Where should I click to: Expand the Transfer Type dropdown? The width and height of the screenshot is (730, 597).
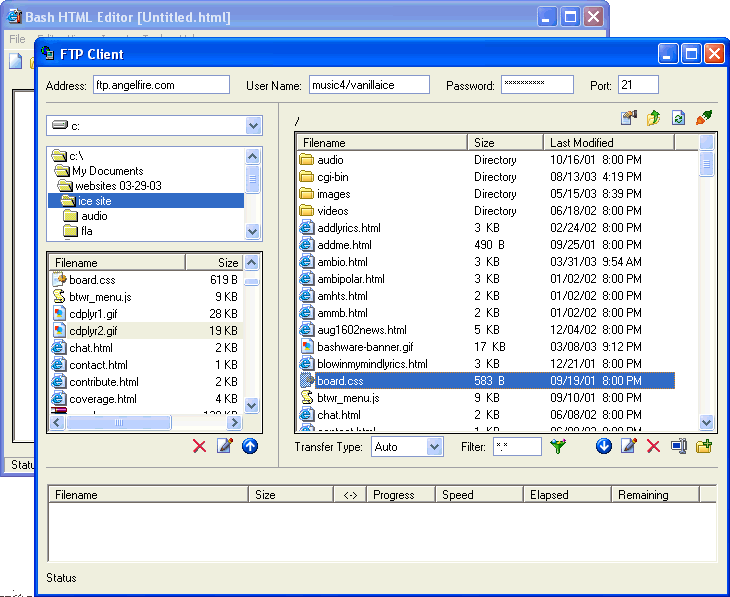434,447
